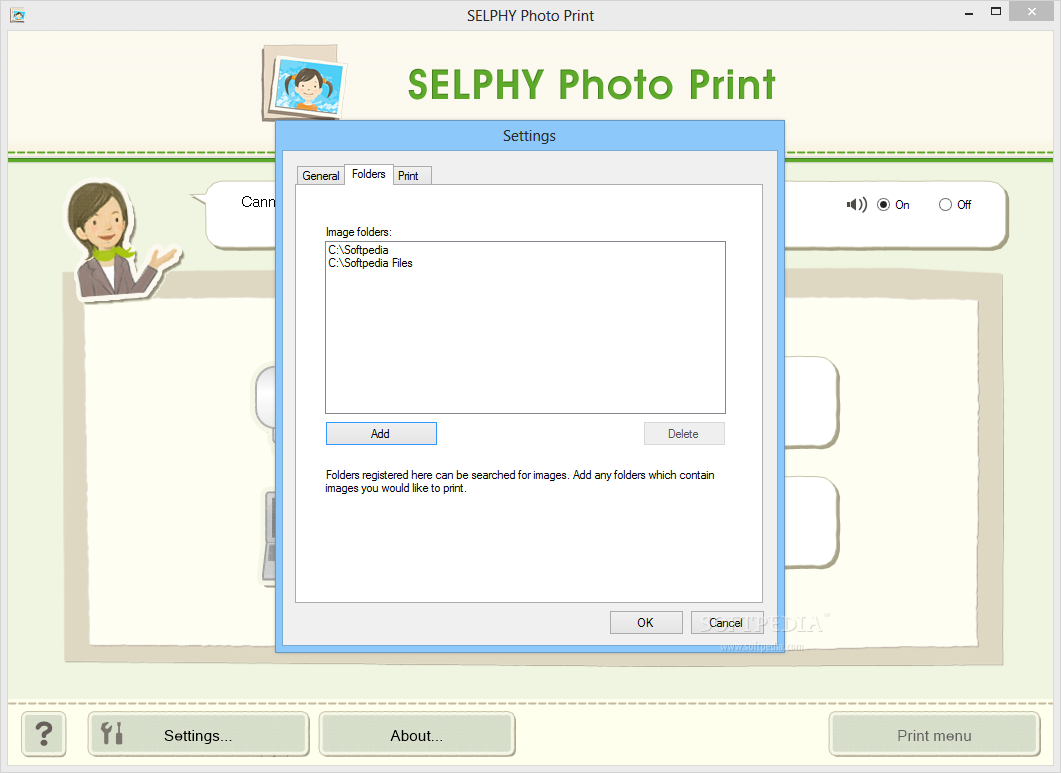The width and height of the screenshot is (1061, 773).
Task: Select C:\Softpedia Files folder entry
Action: (370, 263)
